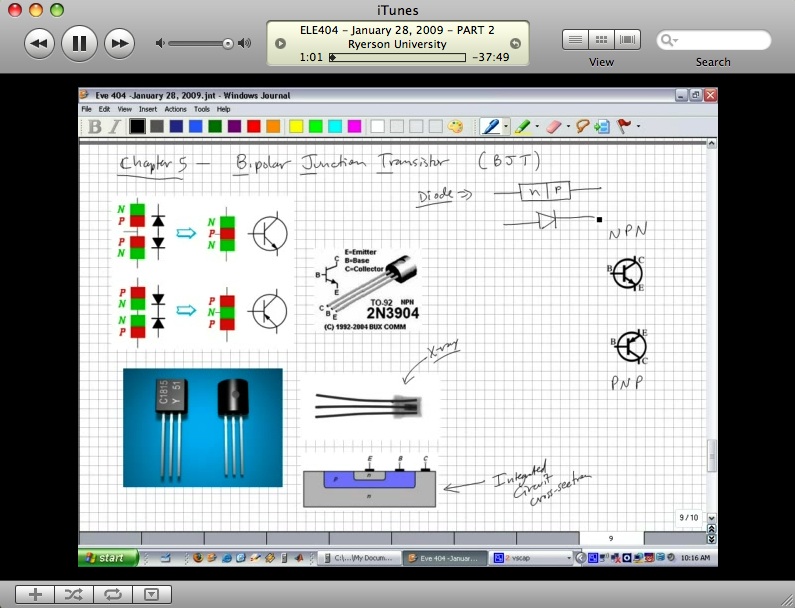Screen dimensions: 795x608
Task: Select the Pen tool in Windows Journal
Action: tap(490, 127)
